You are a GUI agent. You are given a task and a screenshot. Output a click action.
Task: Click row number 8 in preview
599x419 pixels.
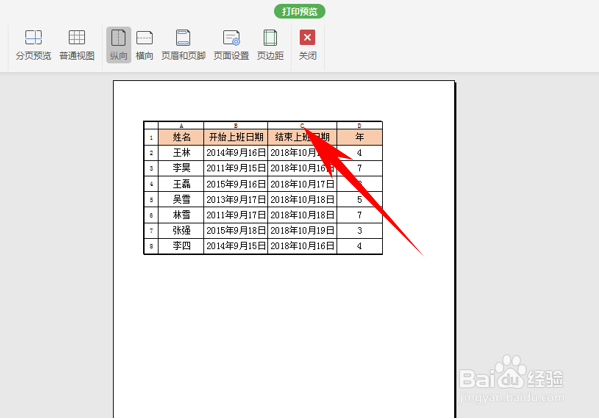pos(151,246)
